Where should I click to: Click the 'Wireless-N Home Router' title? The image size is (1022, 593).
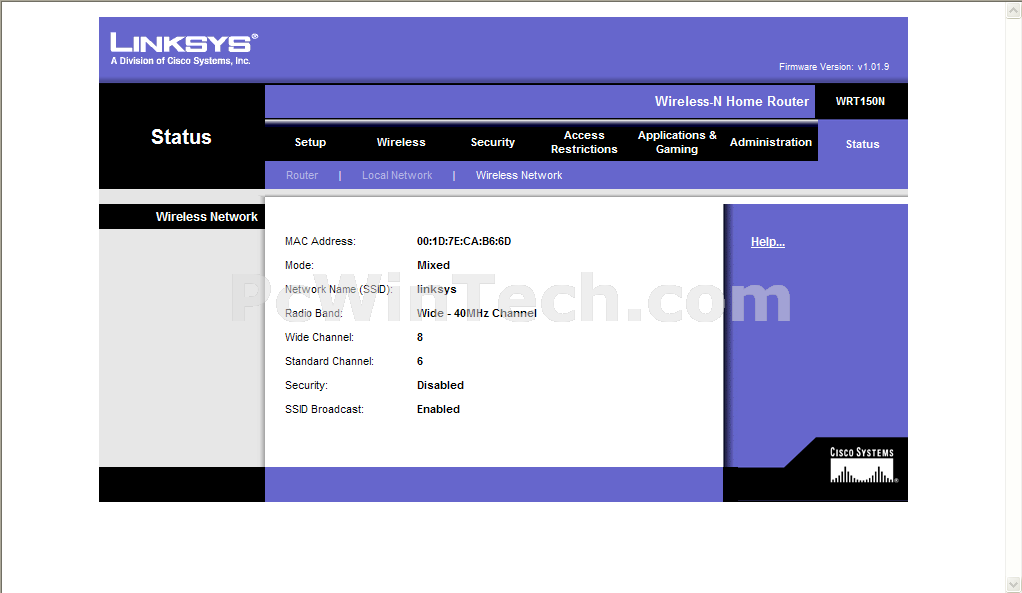[x=732, y=101]
